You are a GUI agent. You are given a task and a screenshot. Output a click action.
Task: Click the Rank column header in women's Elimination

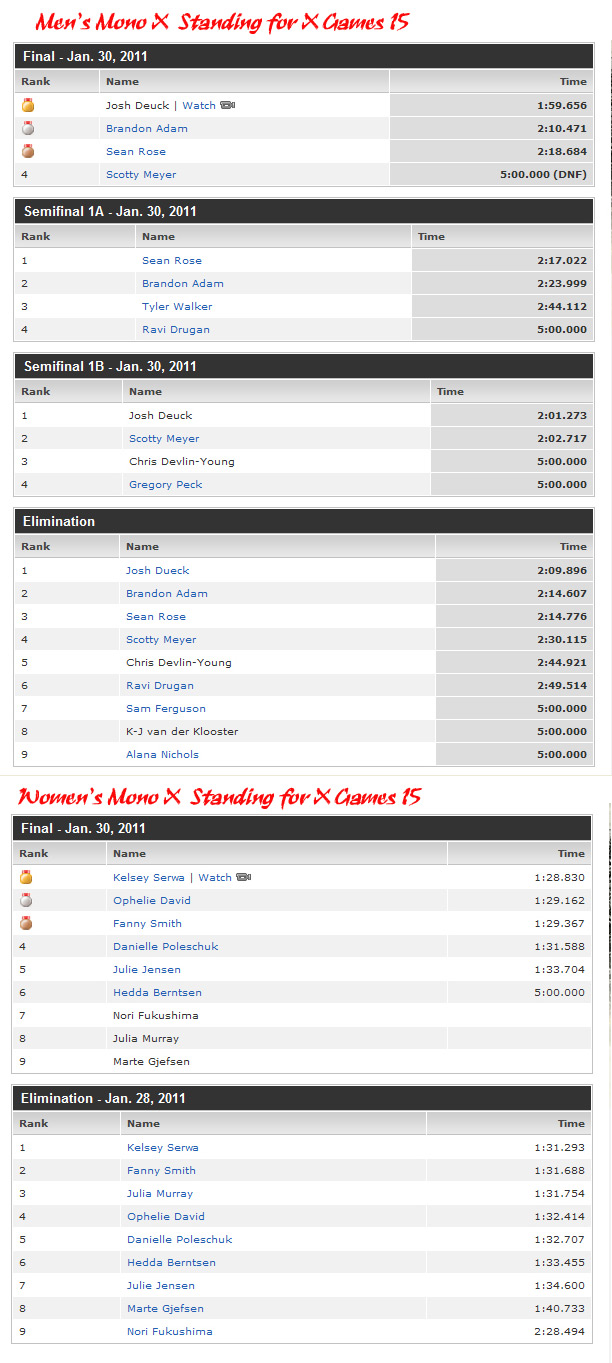pyautogui.click(x=34, y=1124)
